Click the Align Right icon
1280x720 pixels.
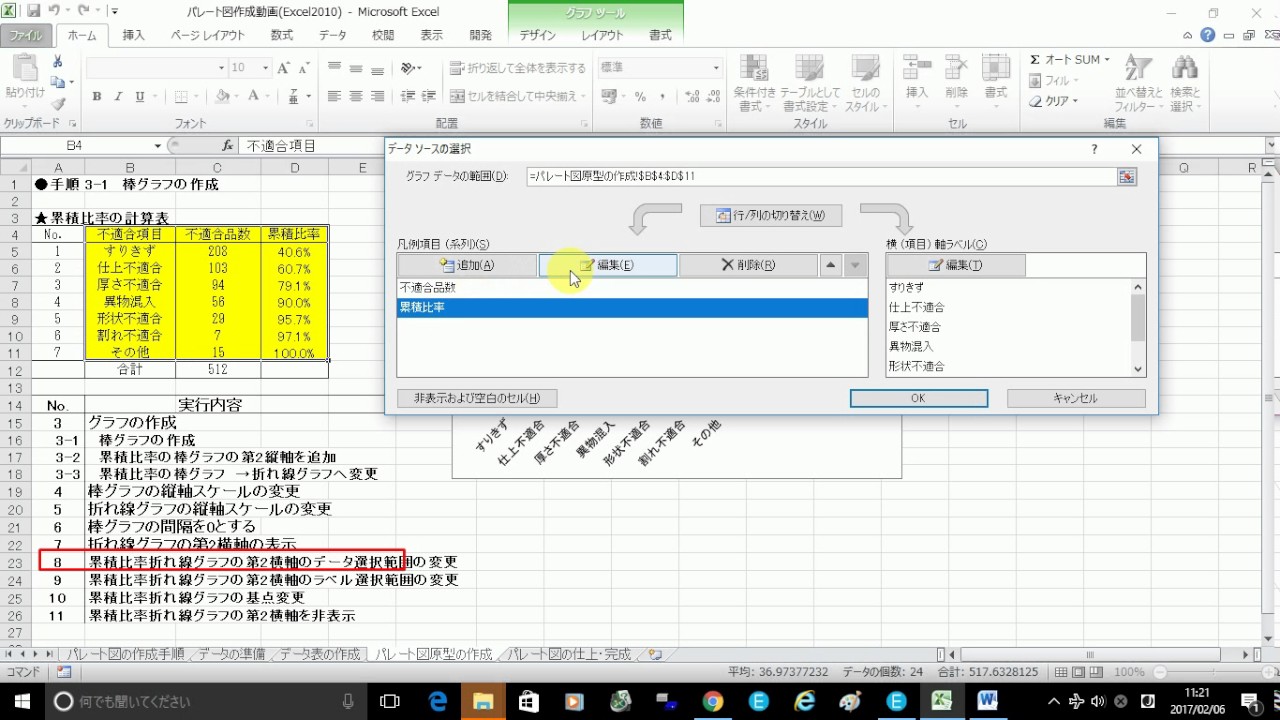coord(379,97)
